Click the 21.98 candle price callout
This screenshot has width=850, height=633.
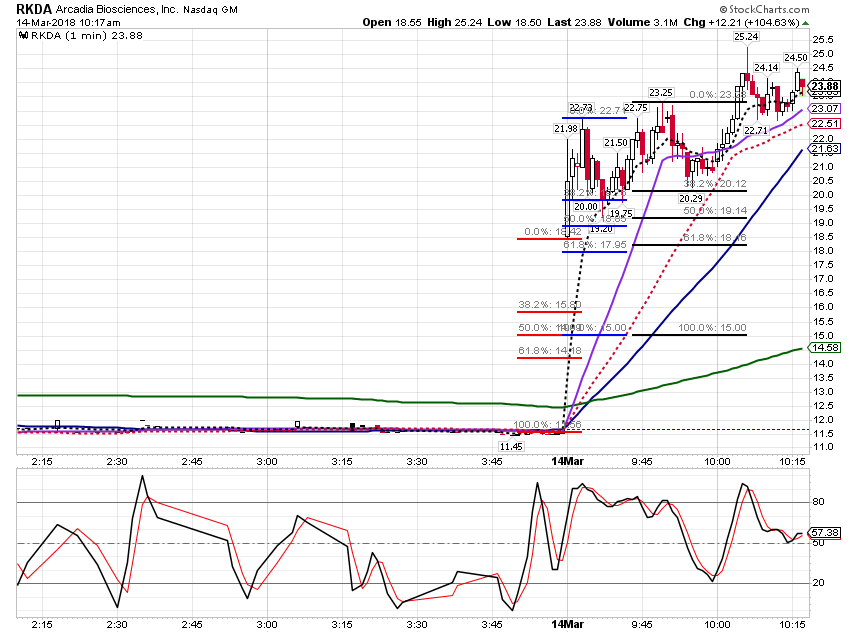click(x=565, y=128)
